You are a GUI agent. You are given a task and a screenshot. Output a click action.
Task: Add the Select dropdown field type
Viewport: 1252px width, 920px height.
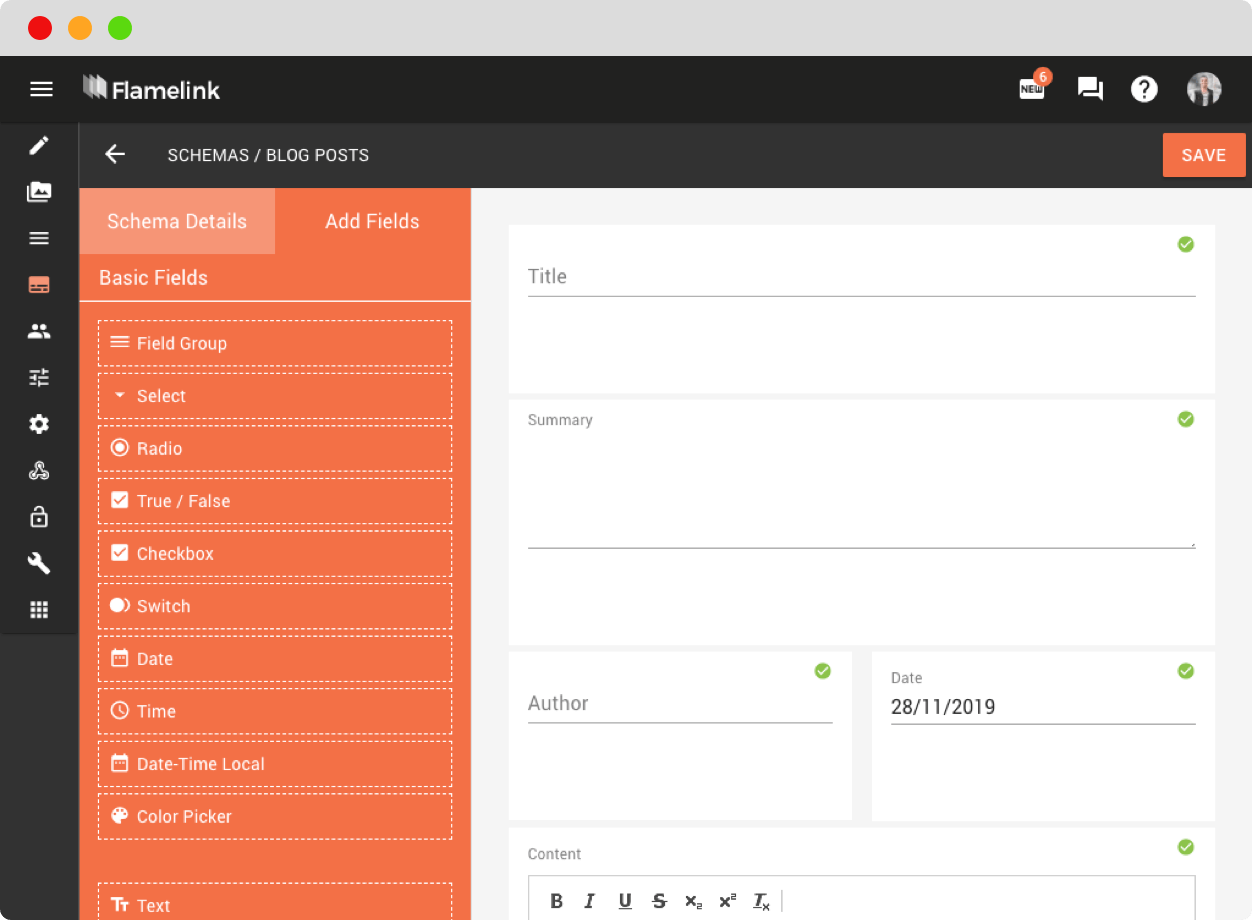275,396
